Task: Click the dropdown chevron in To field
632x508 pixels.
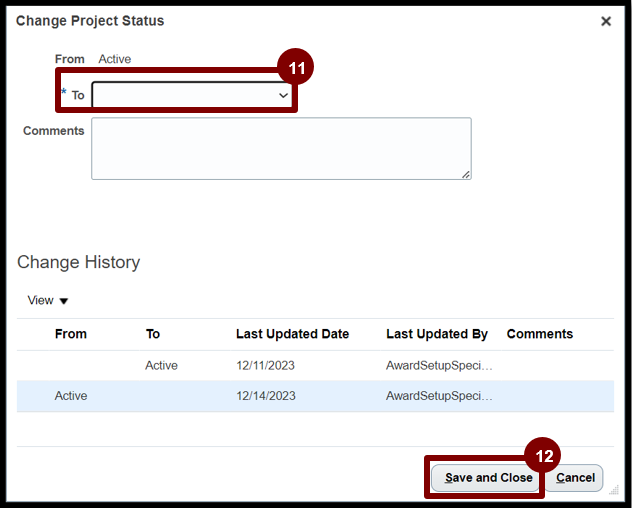Action: [283, 96]
